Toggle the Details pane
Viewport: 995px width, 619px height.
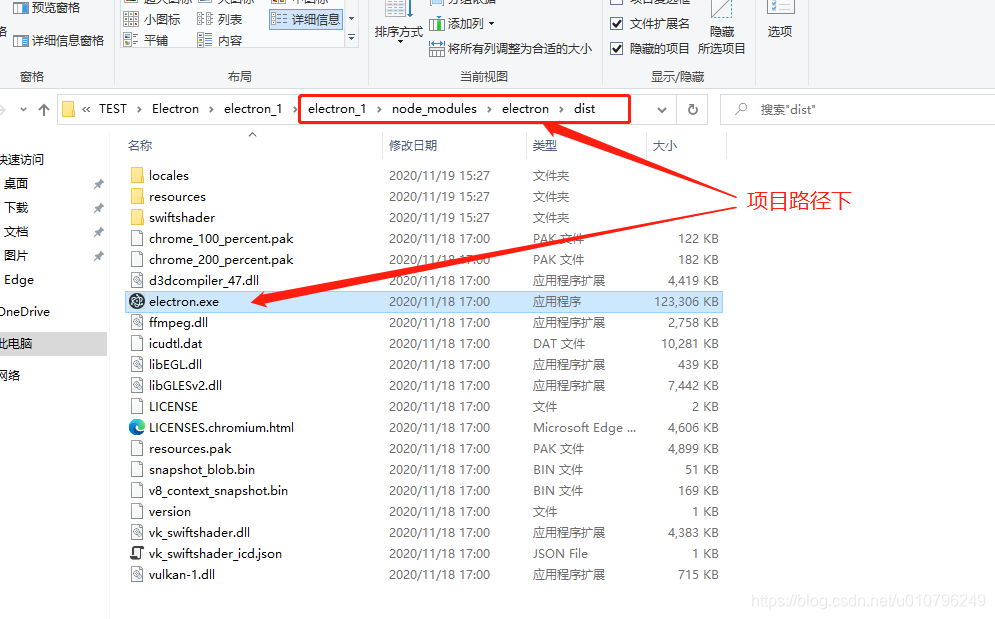58,41
